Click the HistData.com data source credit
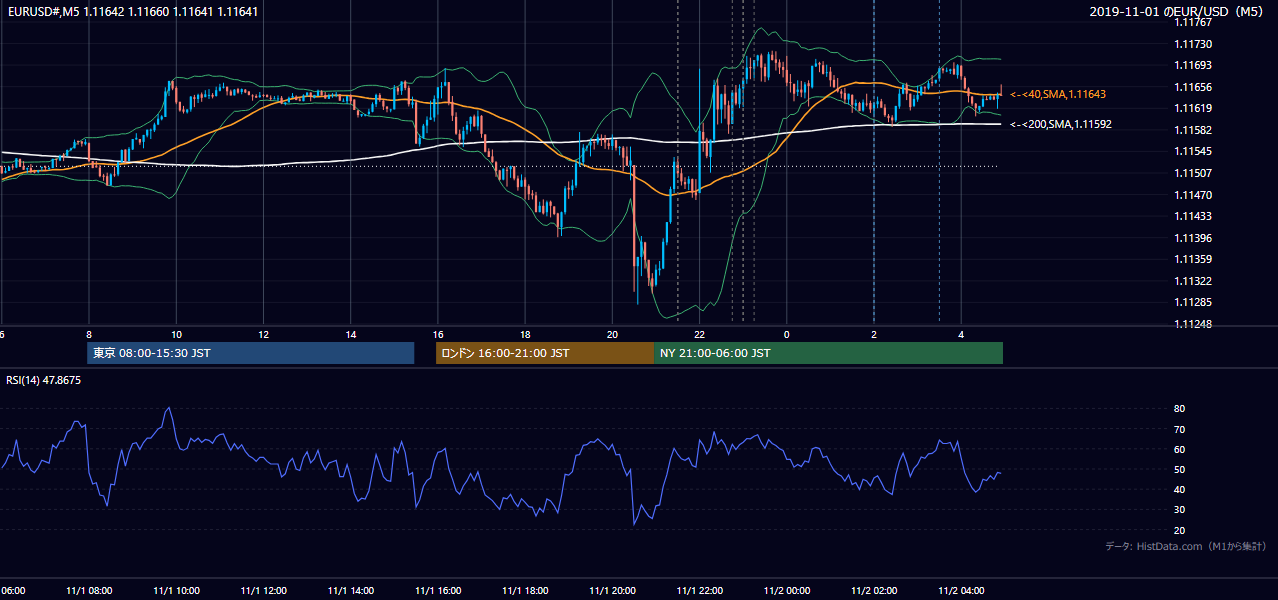Screen dimensions: 1278x600 (x=1186, y=547)
